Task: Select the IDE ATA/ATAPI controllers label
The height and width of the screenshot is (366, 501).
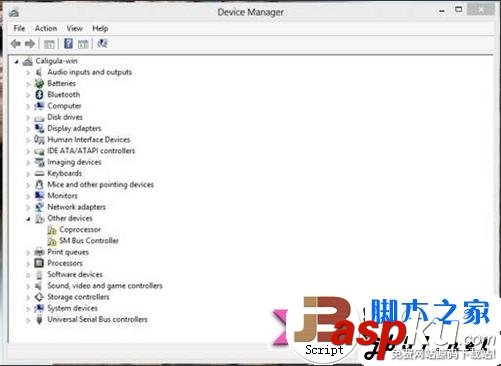Action: tap(91, 151)
